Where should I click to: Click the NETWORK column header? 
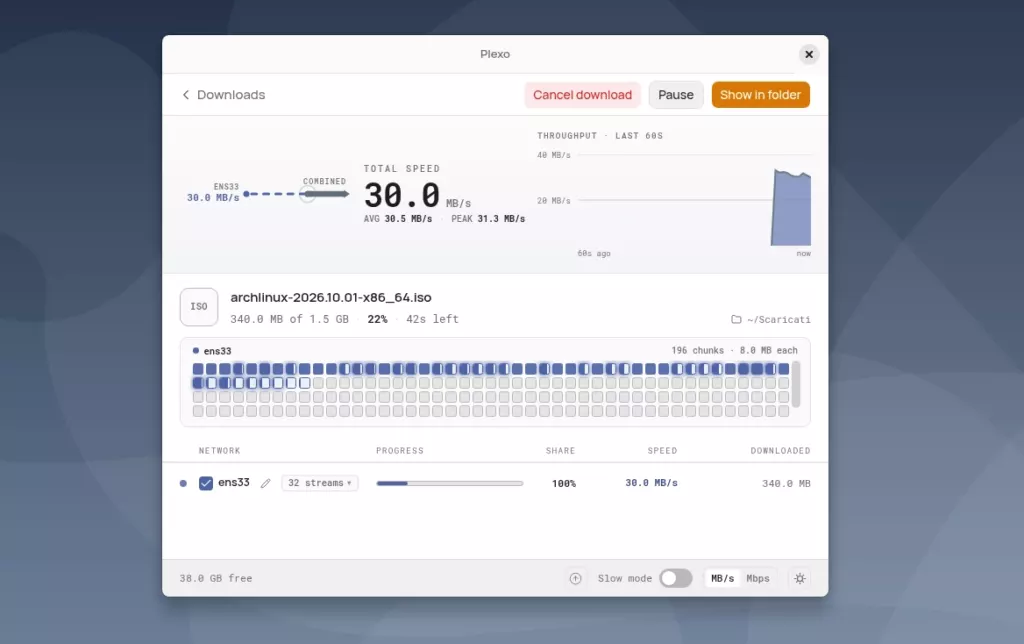[219, 451]
